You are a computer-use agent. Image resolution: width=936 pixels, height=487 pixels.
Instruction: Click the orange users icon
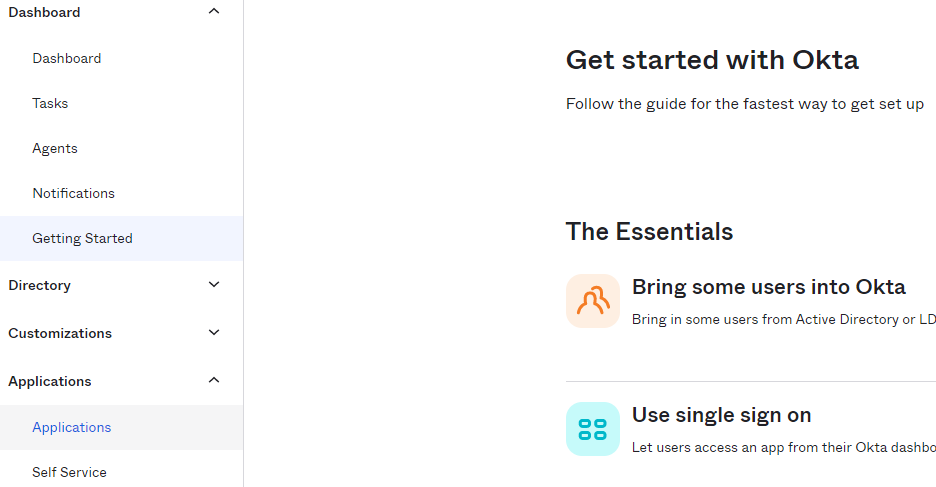click(x=593, y=301)
